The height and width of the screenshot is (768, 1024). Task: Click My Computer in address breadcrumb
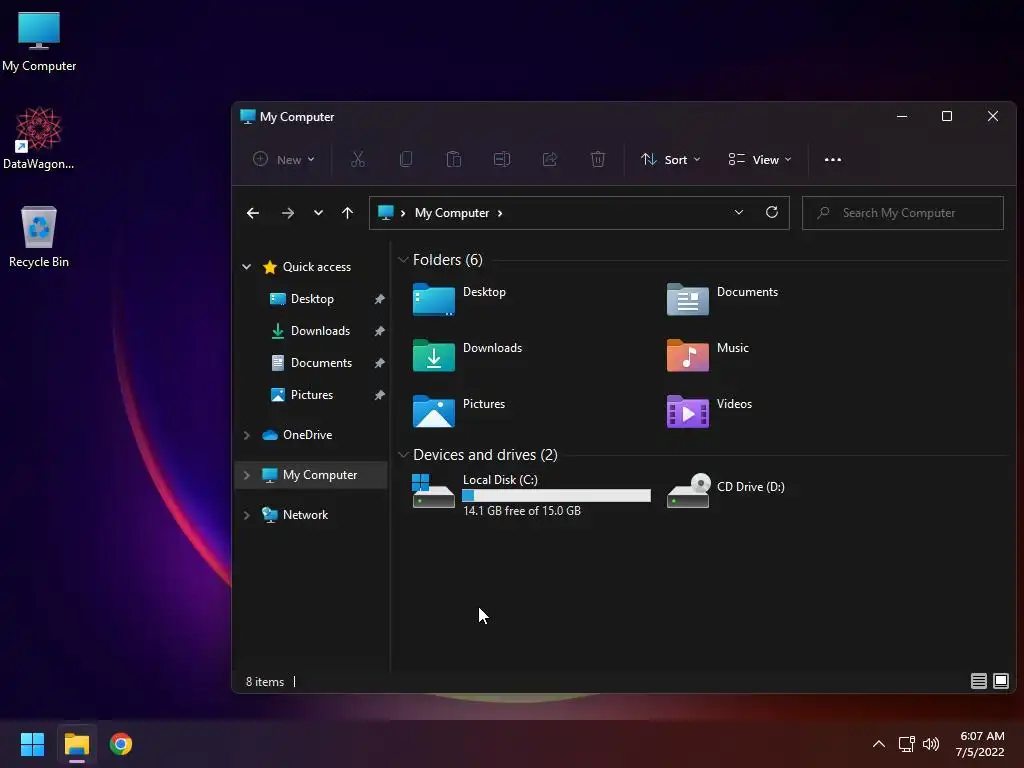452,213
